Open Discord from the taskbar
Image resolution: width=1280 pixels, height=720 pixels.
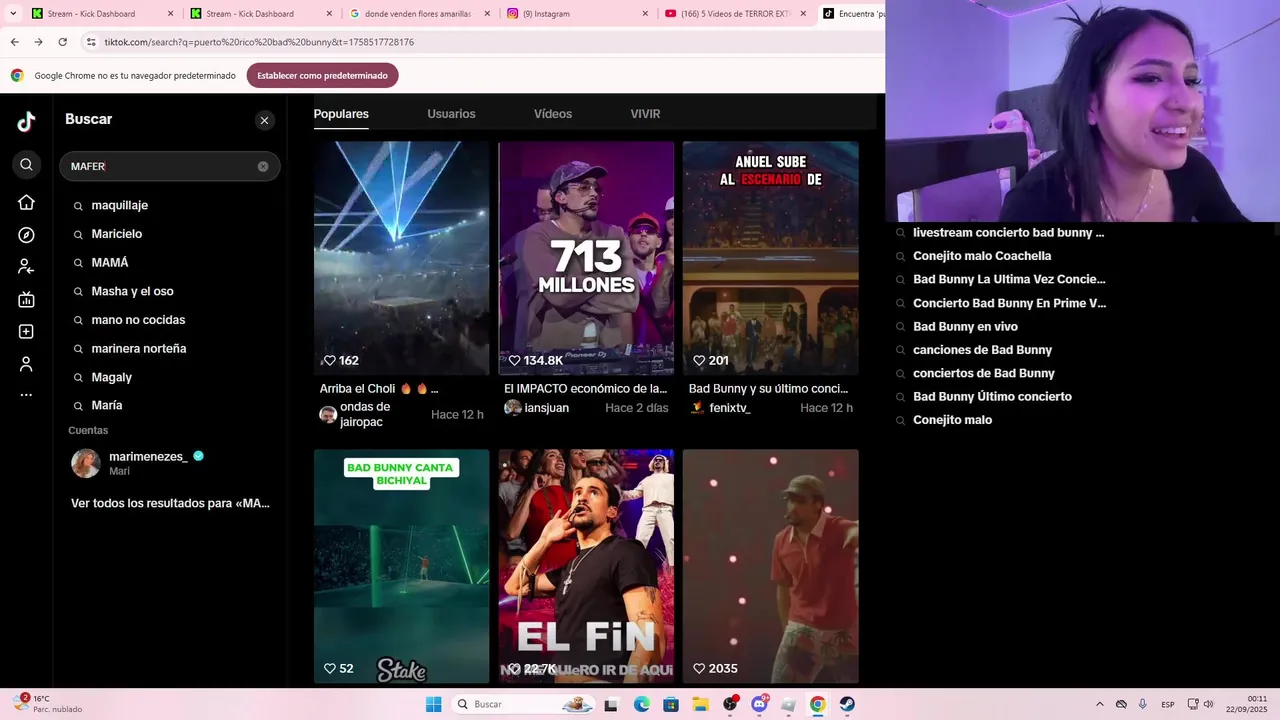pyautogui.click(x=759, y=704)
